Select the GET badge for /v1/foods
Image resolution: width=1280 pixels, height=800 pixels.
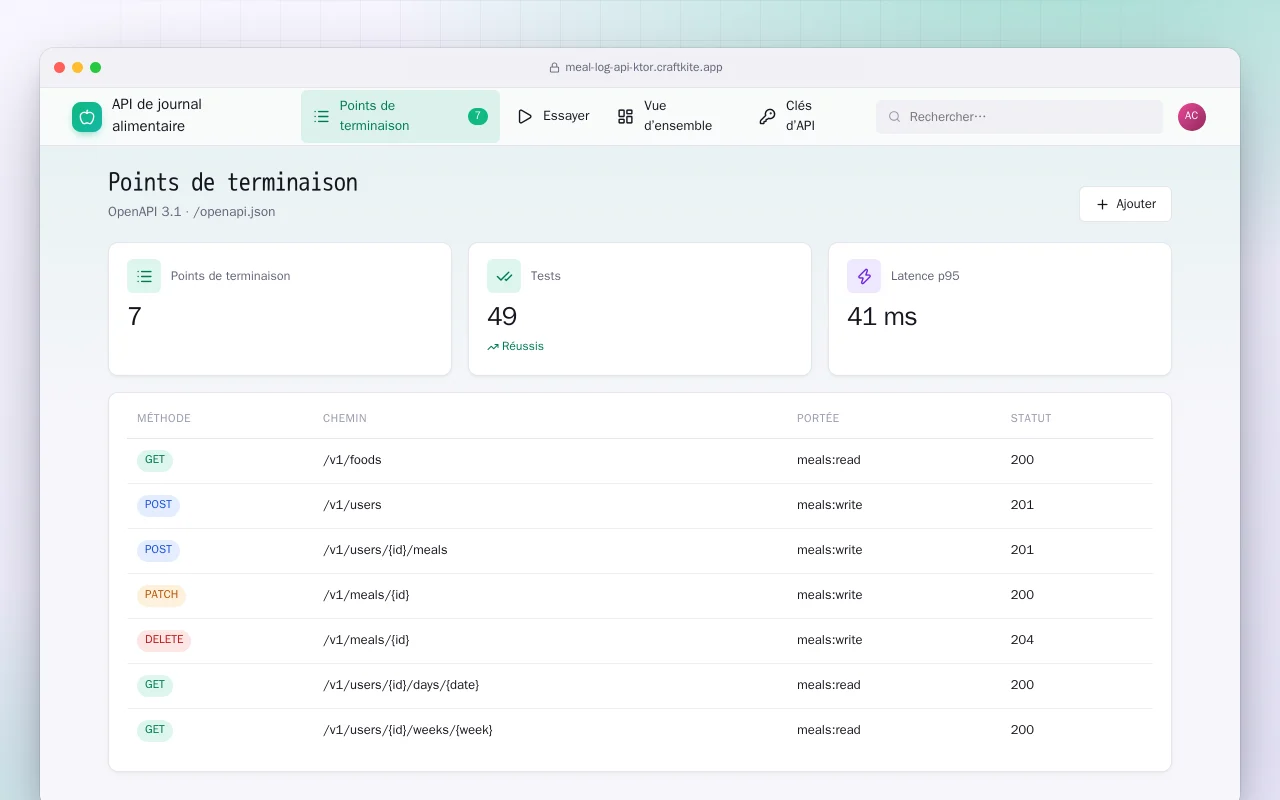(155, 460)
